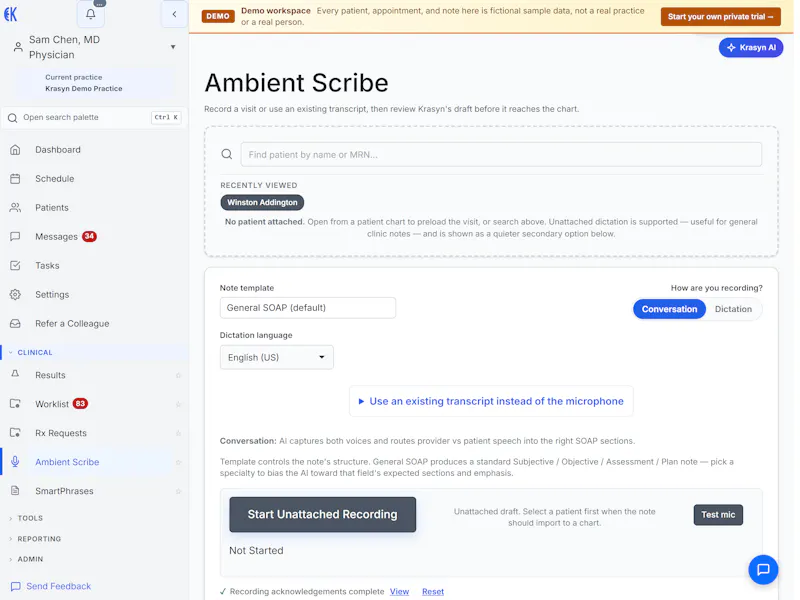The width and height of the screenshot is (800, 600).
Task: Open the Tasks page
Action: [x=47, y=266]
